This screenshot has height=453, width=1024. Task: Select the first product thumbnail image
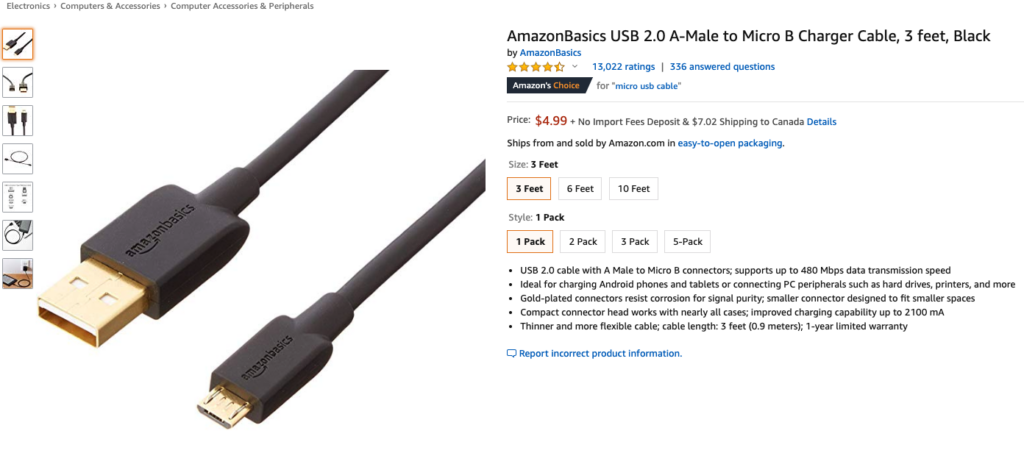click(18, 44)
